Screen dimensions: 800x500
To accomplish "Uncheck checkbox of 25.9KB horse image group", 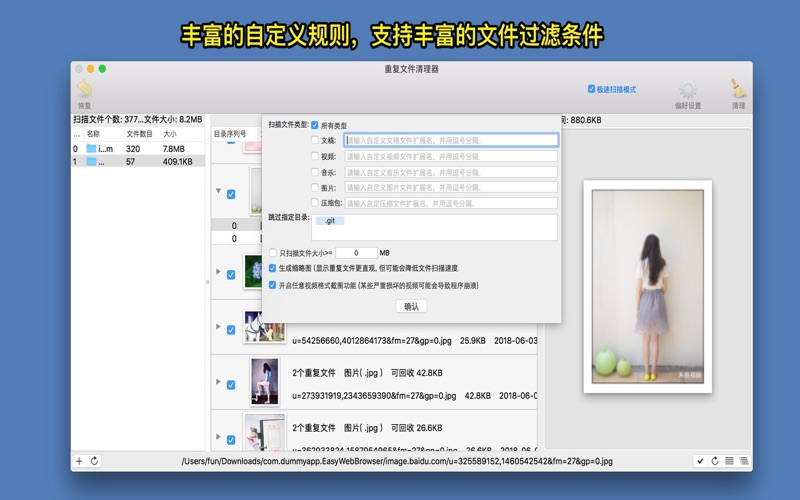I will point(231,330).
